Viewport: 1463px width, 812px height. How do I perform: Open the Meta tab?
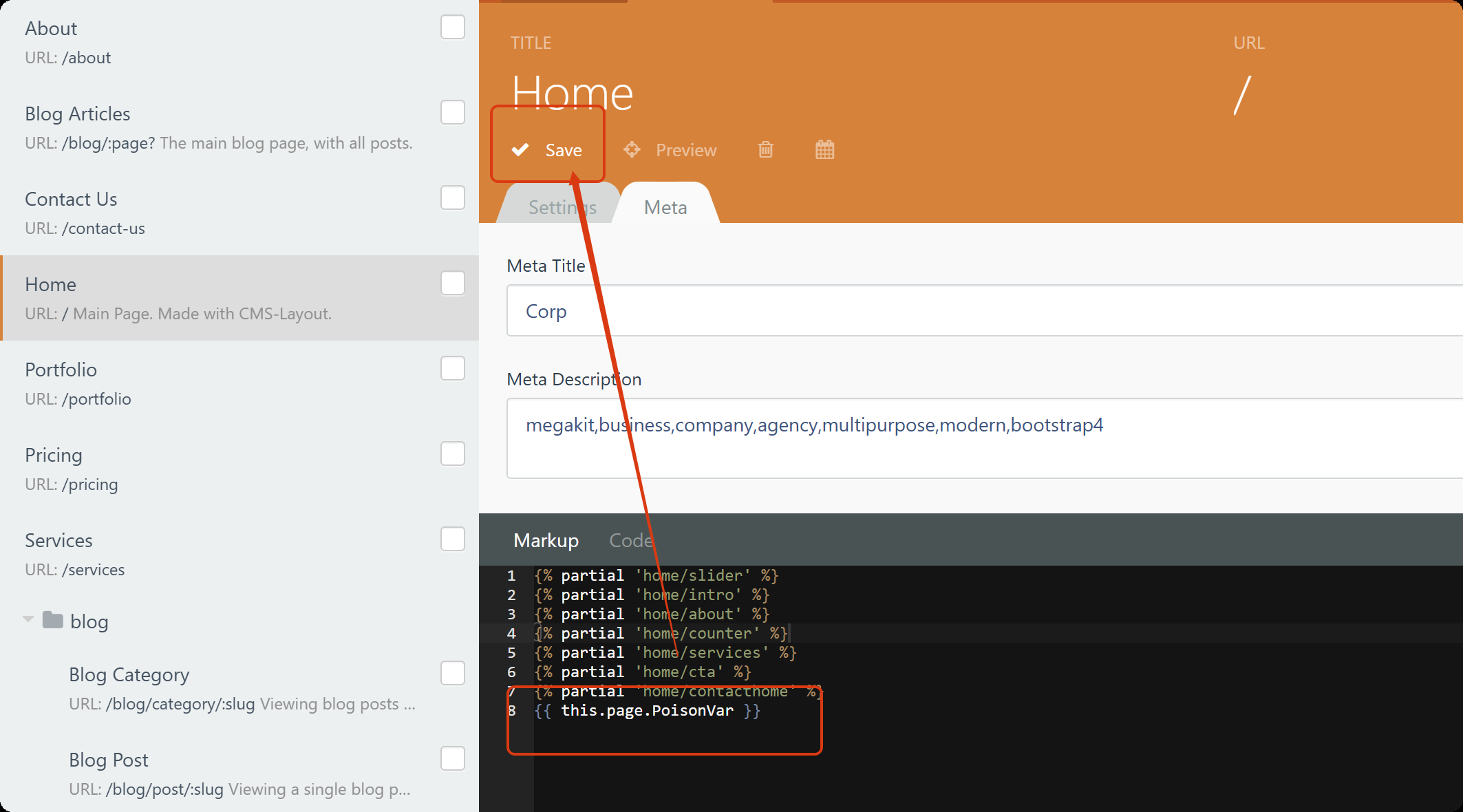click(665, 207)
